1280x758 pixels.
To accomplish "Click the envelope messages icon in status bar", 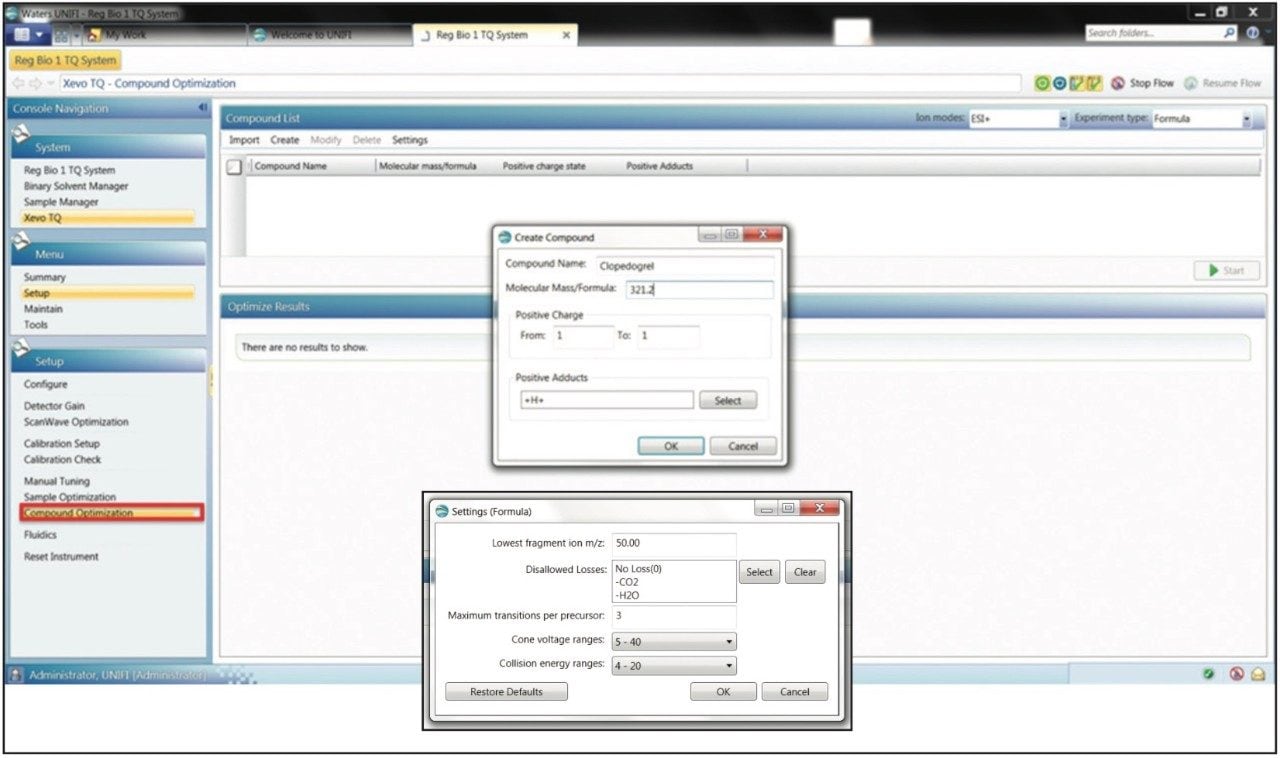I will pos(1257,674).
